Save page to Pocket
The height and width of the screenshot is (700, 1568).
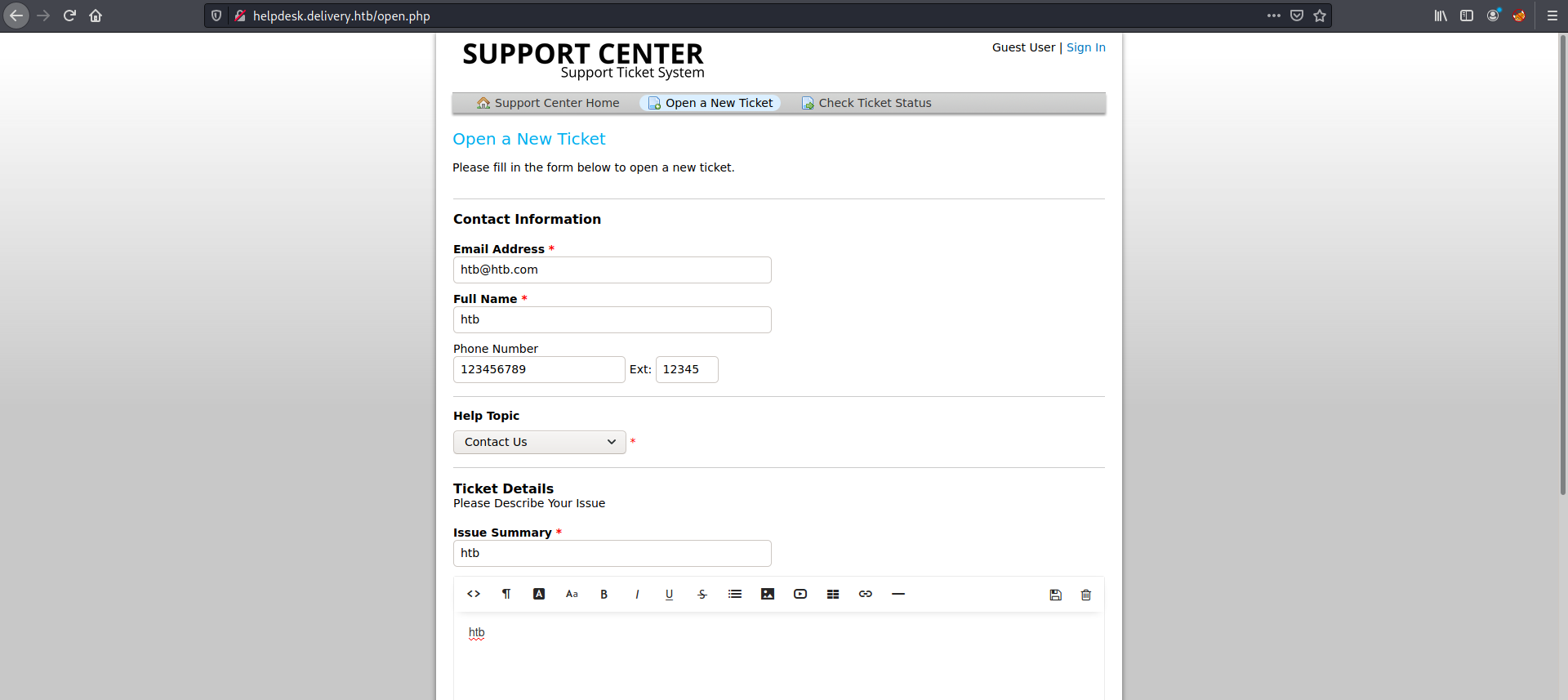pos(1297,16)
